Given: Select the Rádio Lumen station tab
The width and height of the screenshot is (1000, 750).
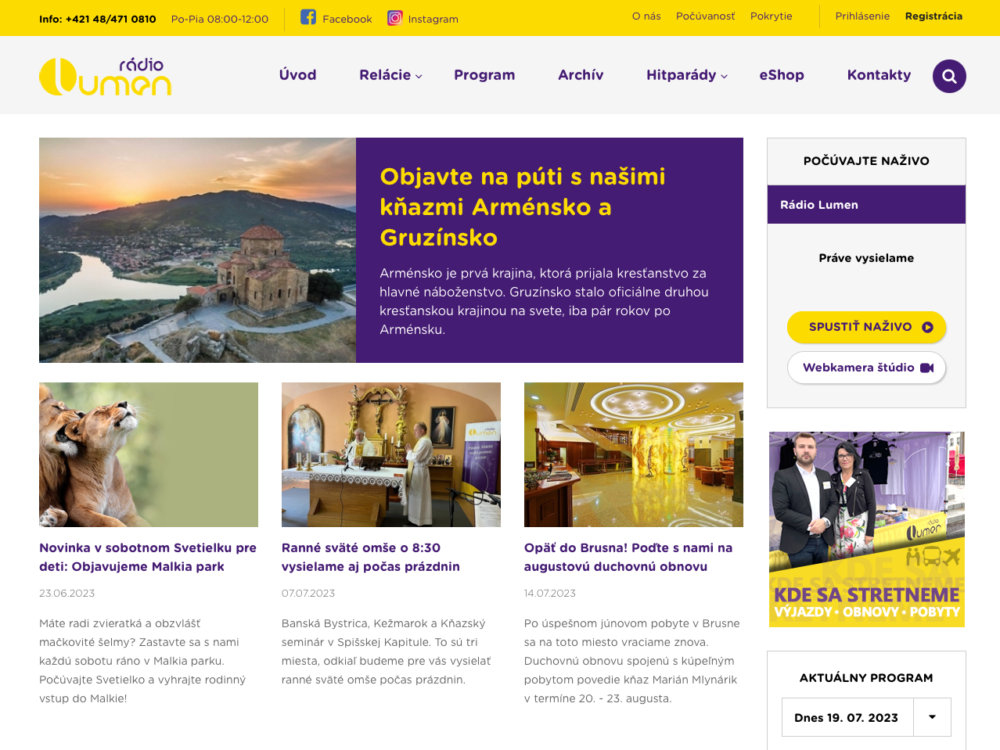Looking at the screenshot, I should pos(866,205).
